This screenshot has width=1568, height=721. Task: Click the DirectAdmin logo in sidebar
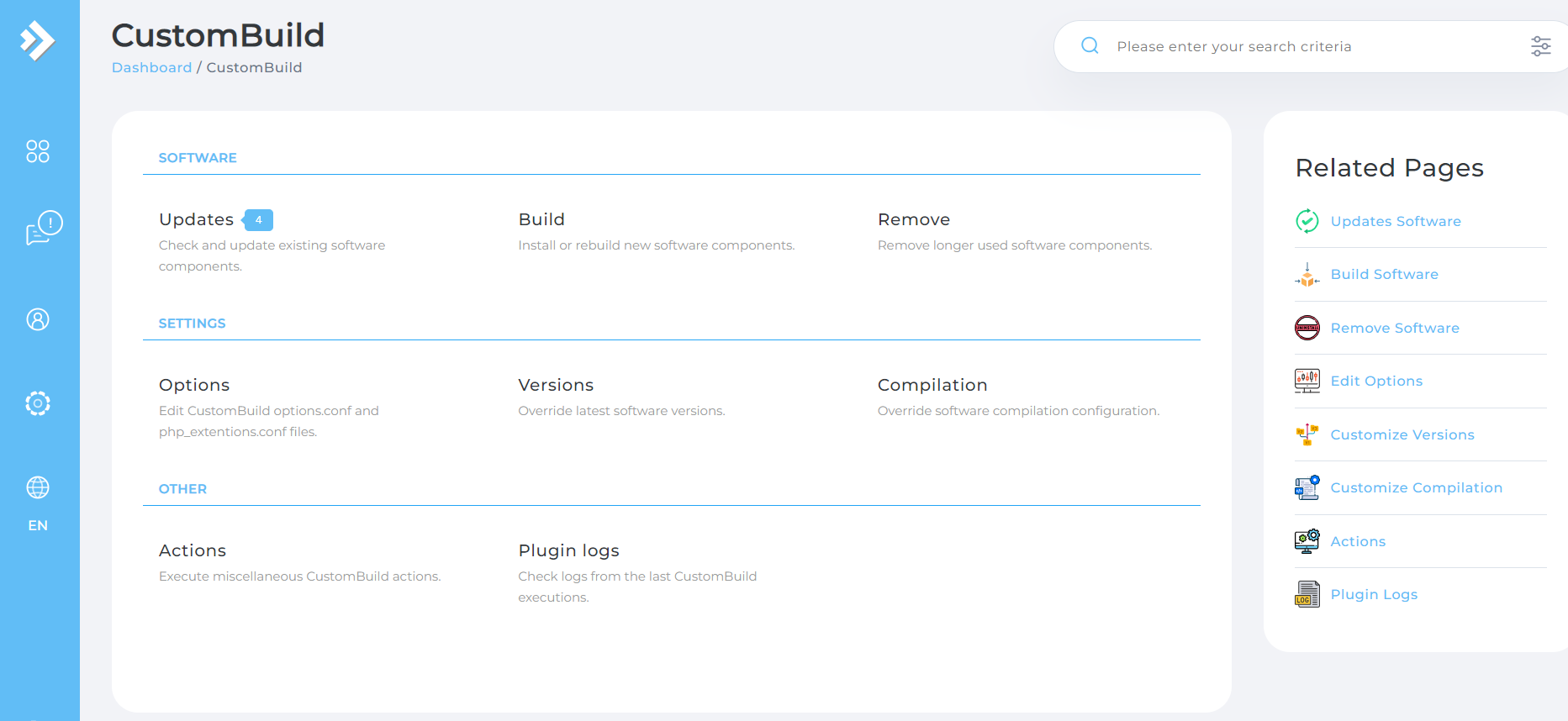tap(38, 40)
